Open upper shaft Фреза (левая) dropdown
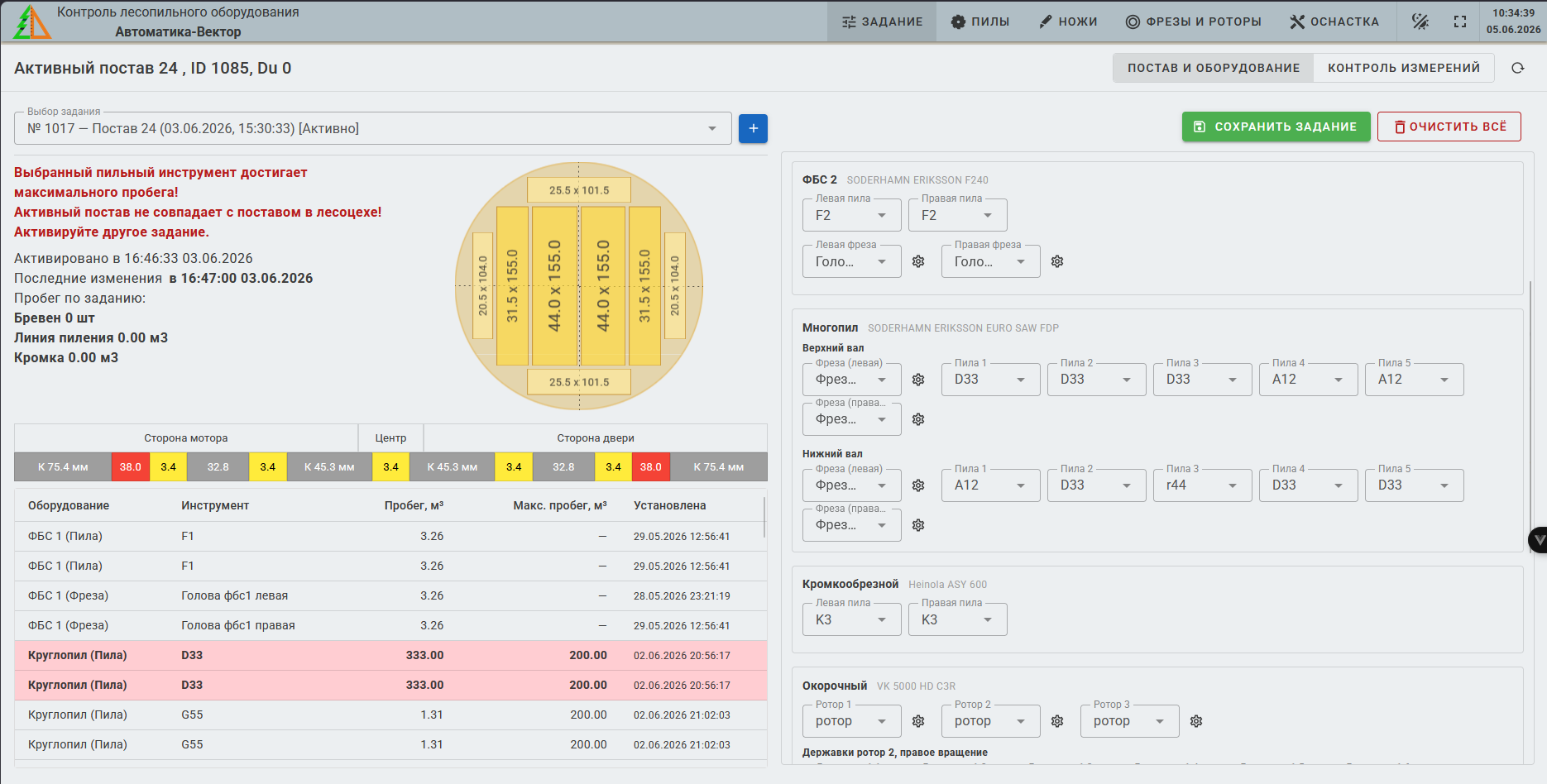Screen dimensions: 1547x784 tap(852, 380)
